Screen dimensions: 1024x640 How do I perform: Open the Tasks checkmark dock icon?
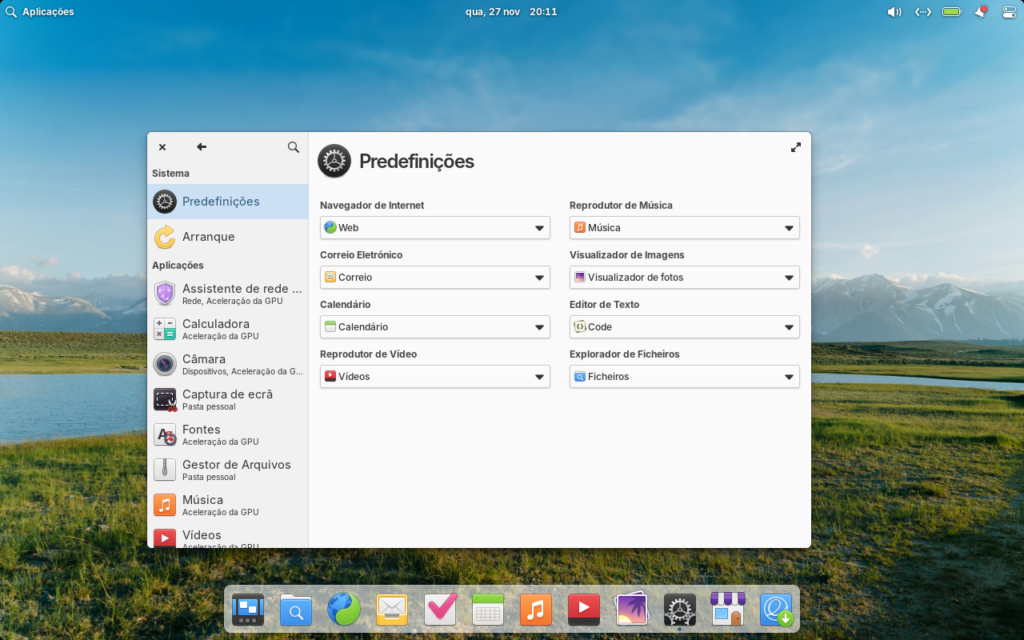click(x=440, y=609)
